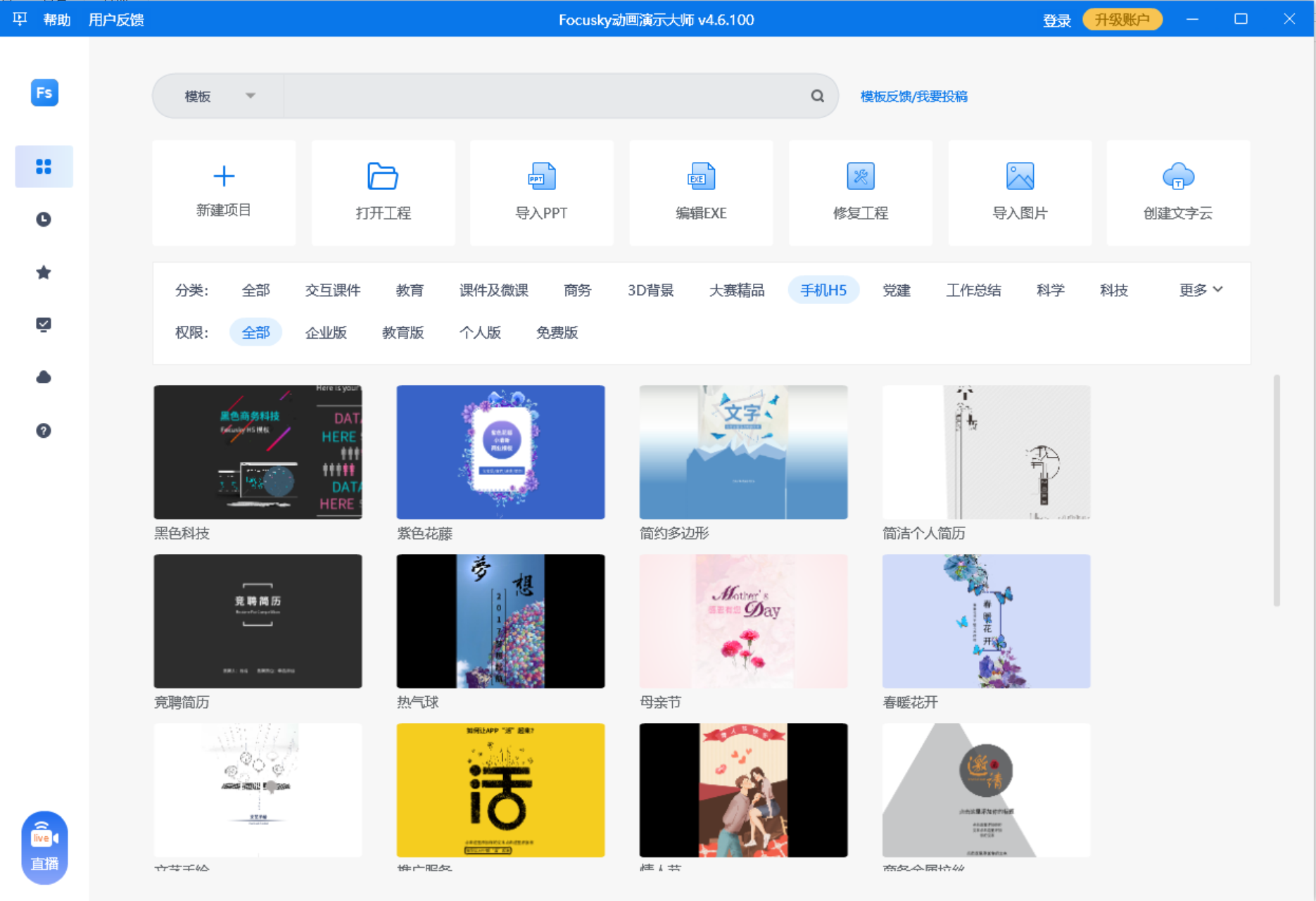Open the 简约多边形 template thumbnail
Viewport: 1316px width, 901px height.
pos(743,452)
